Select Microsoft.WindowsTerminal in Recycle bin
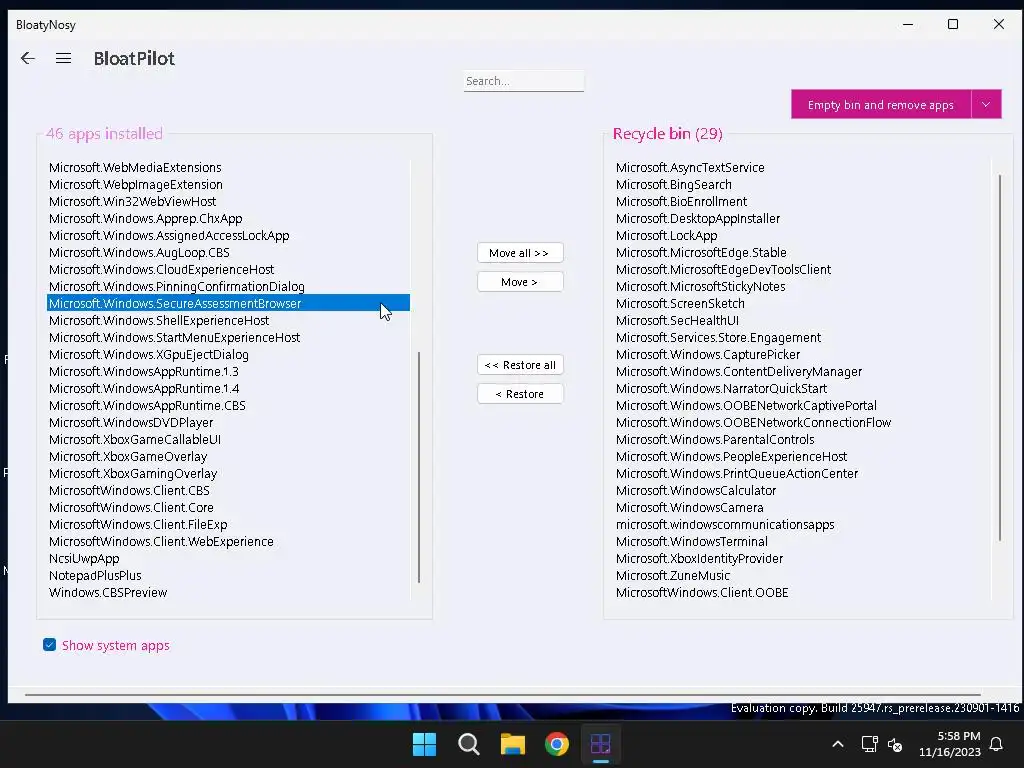The height and width of the screenshot is (768, 1024). [802, 541]
